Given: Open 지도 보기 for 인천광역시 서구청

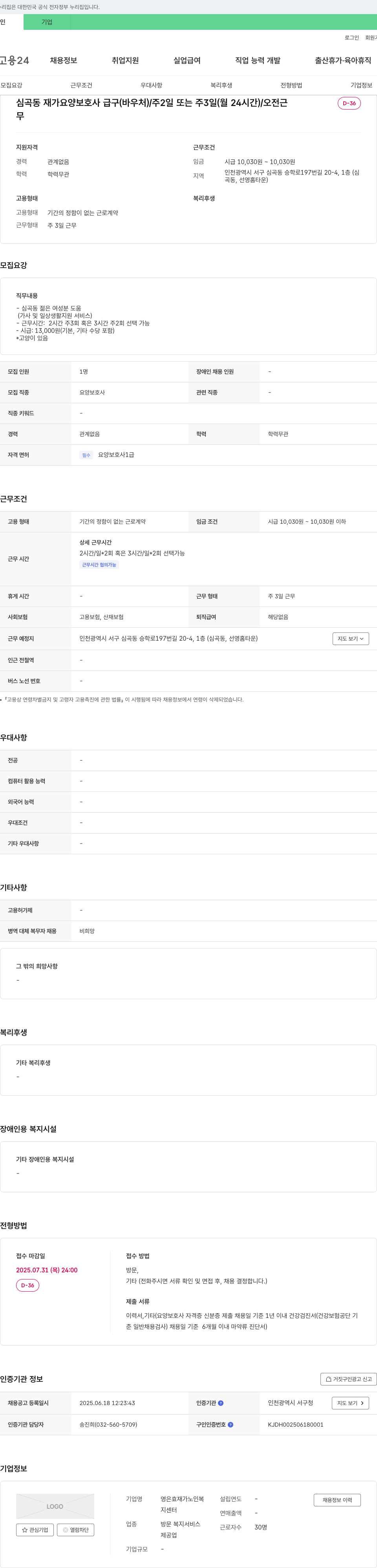Looking at the screenshot, I should click(350, 1403).
